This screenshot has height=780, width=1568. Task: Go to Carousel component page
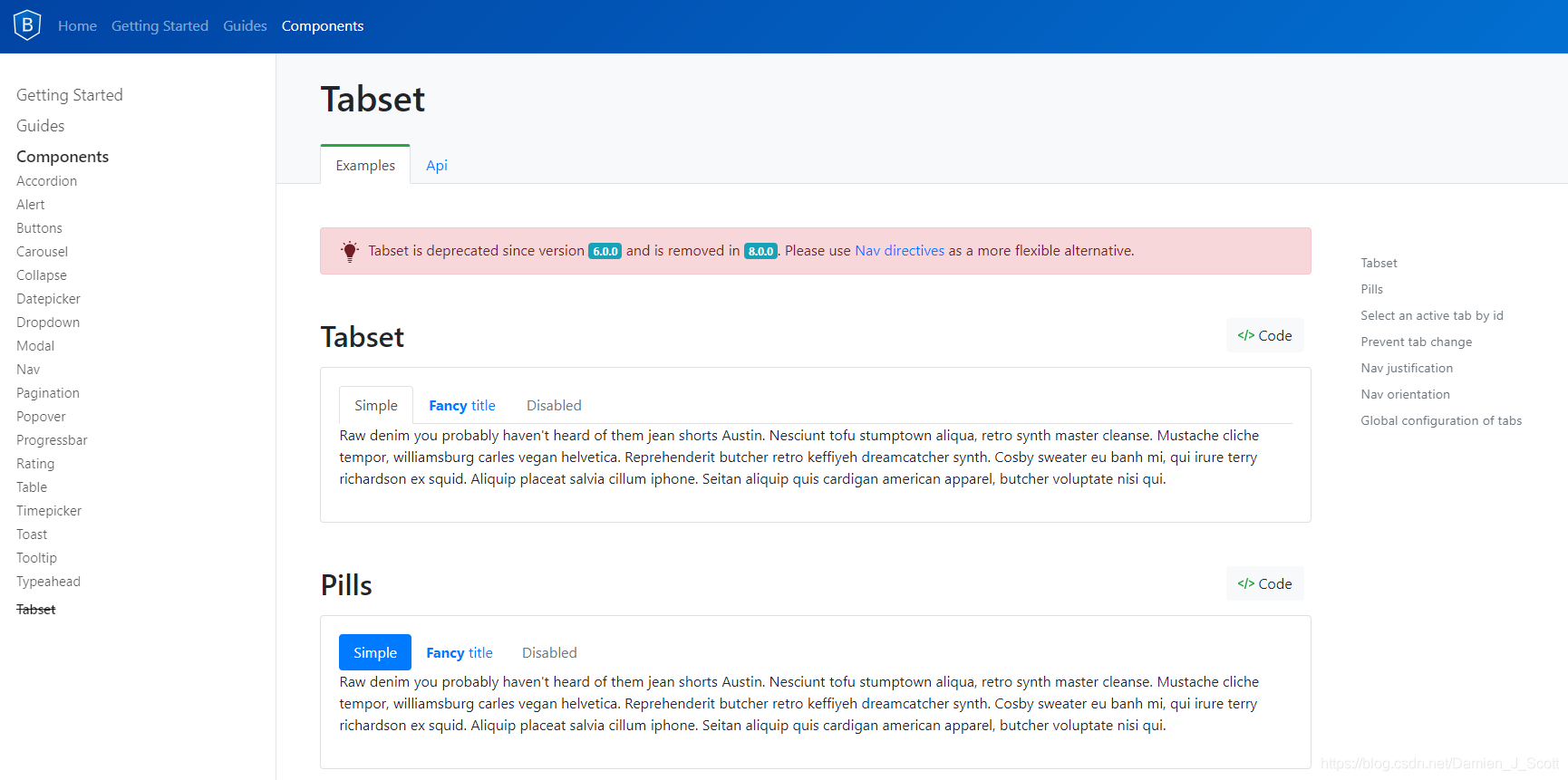[43, 252]
